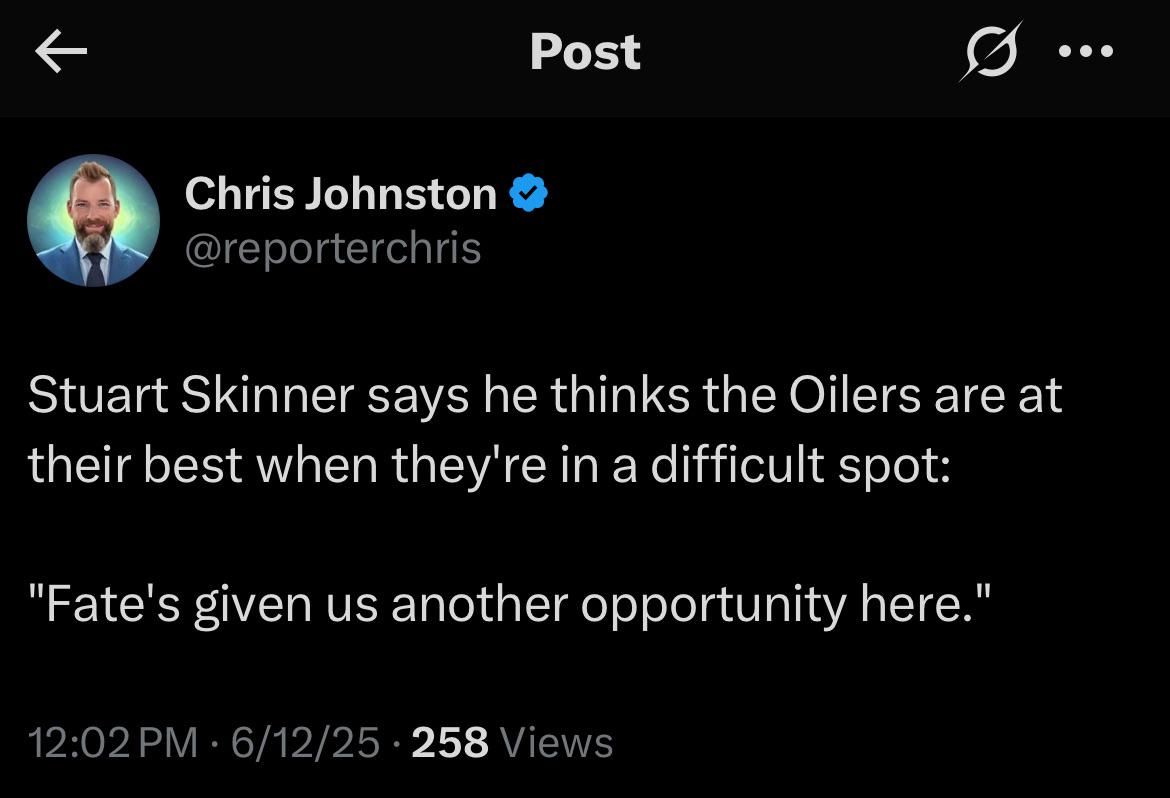Tap the Post header title
The image size is (1170, 798).
(x=585, y=52)
